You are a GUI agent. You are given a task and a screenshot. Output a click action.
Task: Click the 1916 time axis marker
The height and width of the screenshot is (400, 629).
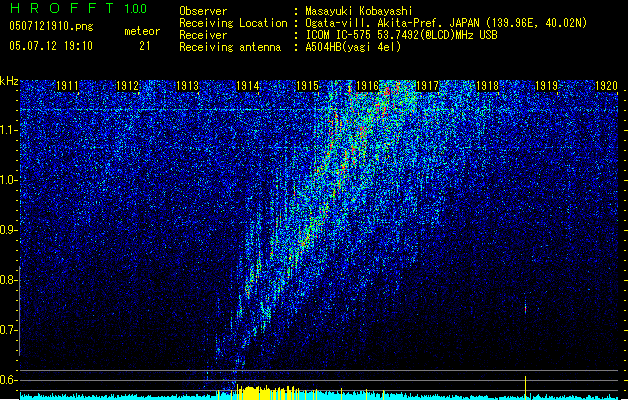(x=367, y=86)
